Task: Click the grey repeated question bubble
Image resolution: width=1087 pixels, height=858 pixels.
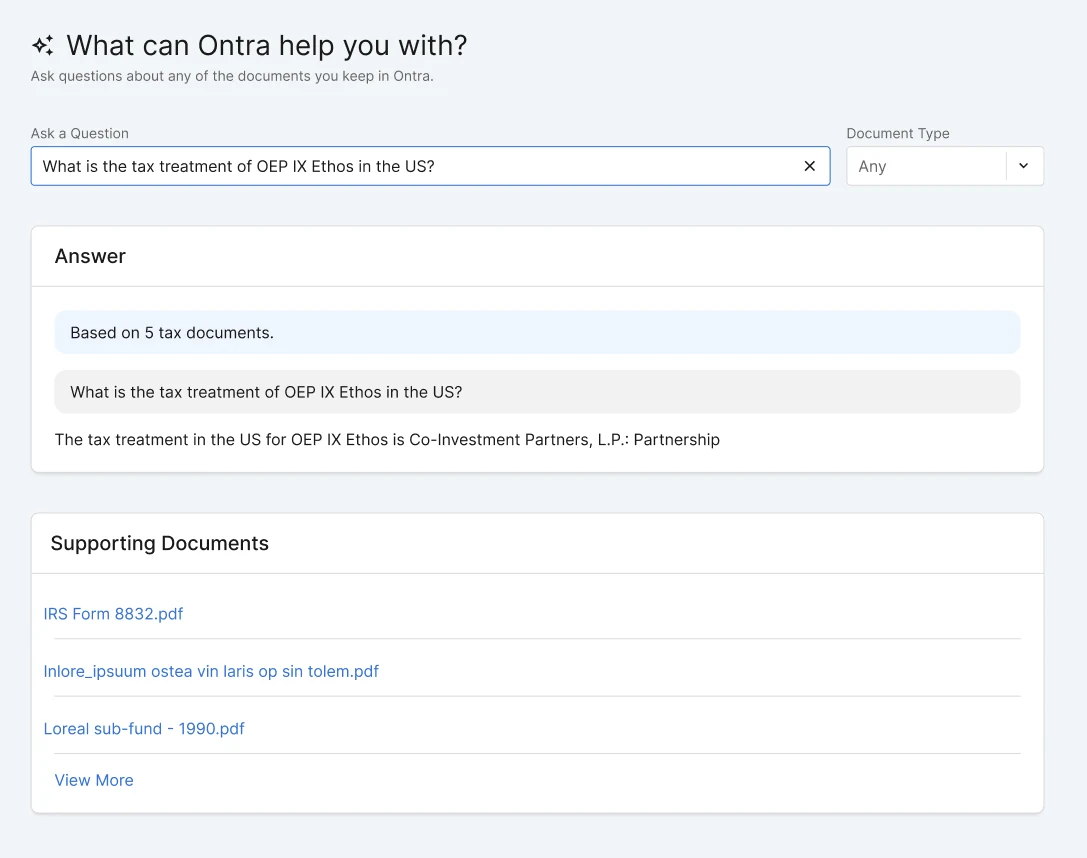Action: tap(537, 392)
